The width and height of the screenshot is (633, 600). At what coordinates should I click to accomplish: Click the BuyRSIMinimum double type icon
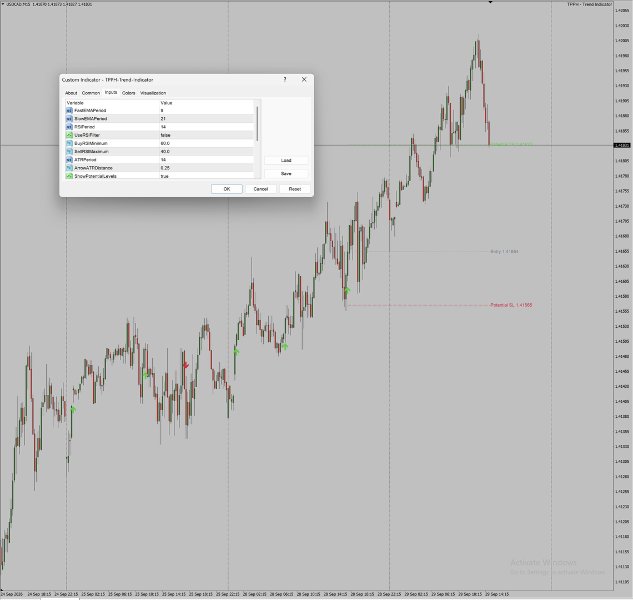[x=69, y=143]
